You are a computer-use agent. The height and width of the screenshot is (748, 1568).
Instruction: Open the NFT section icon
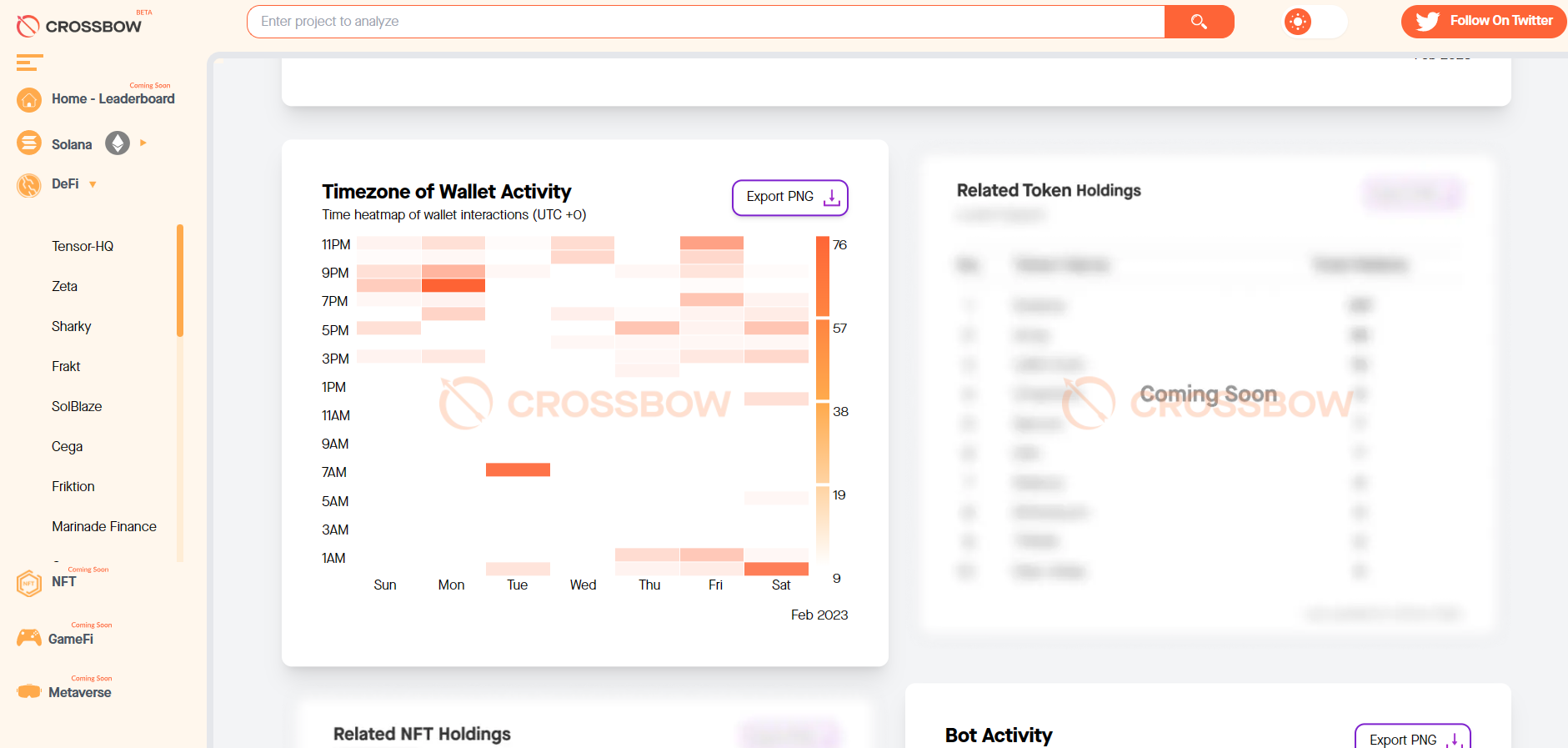pos(29,583)
